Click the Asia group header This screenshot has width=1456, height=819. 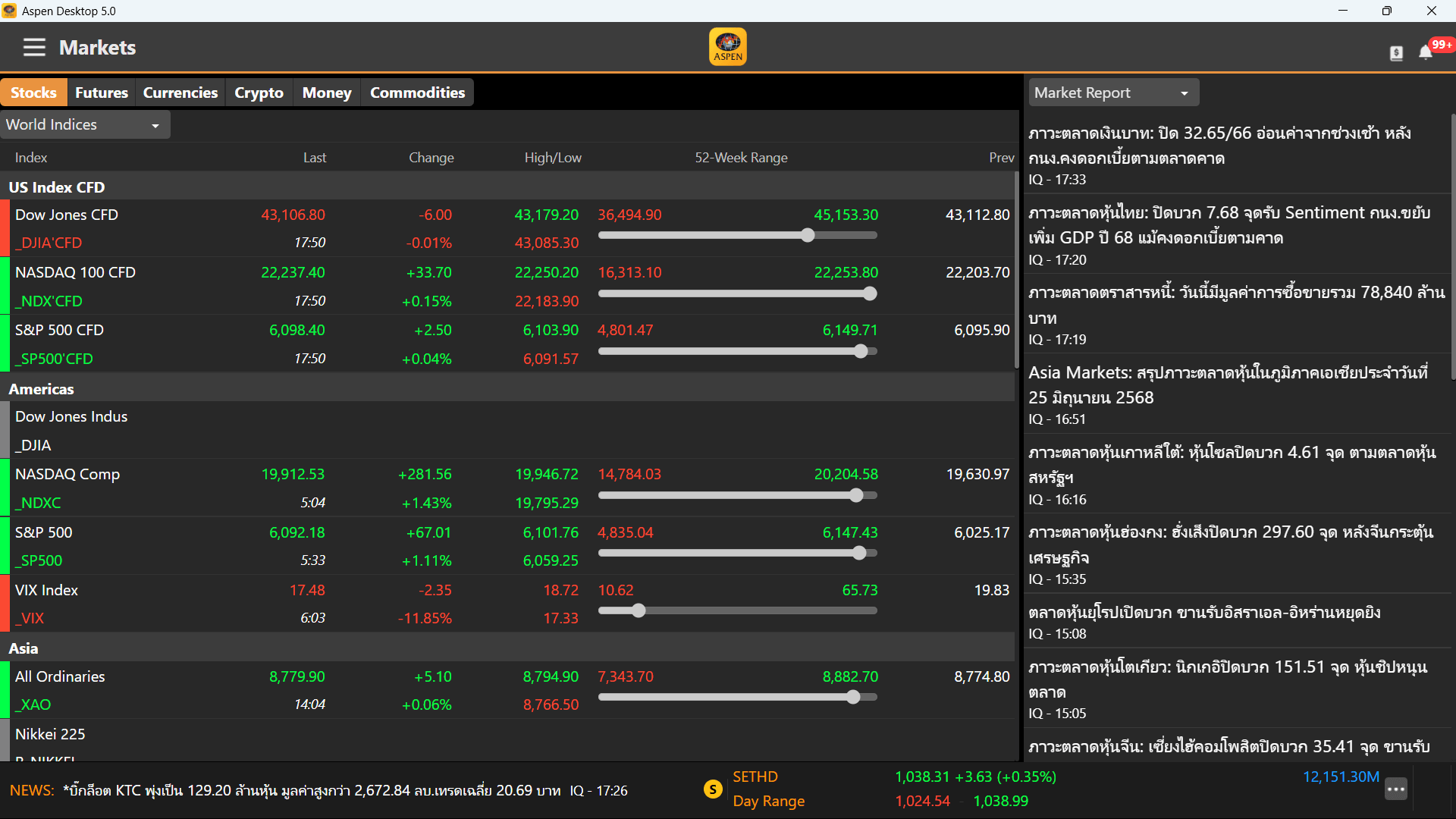(507, 648)
